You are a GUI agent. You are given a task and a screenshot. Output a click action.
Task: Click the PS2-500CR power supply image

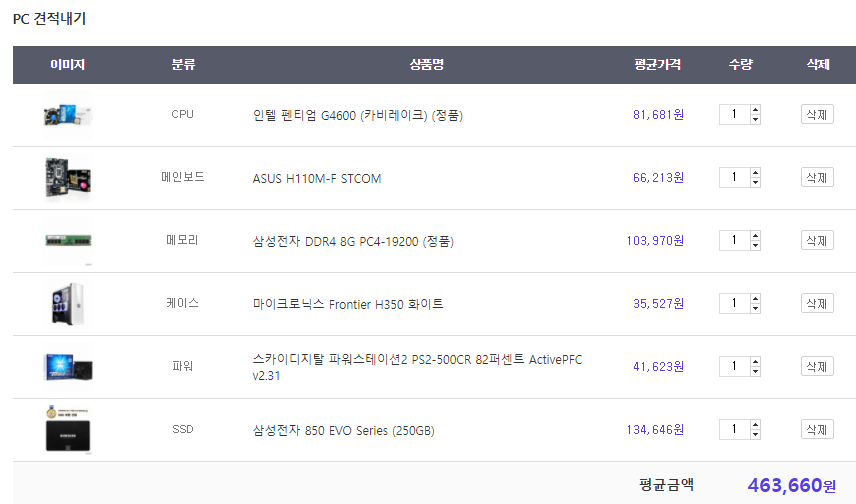click(67, 366)
